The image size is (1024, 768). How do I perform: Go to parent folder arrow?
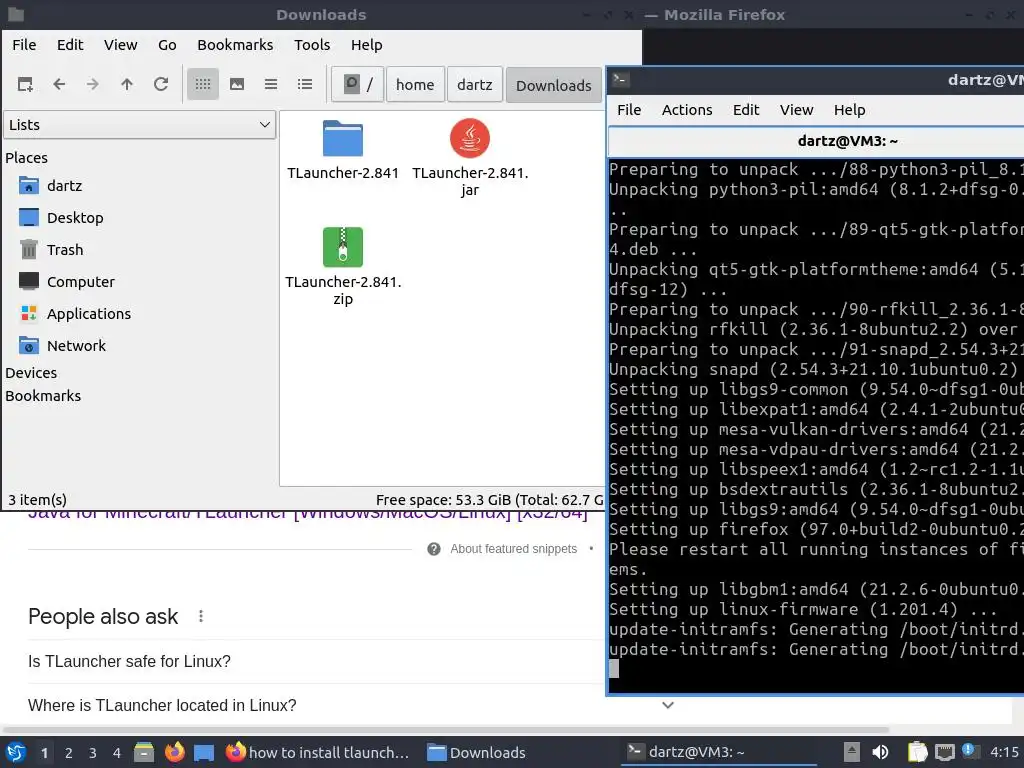click(x=127, y=84)
